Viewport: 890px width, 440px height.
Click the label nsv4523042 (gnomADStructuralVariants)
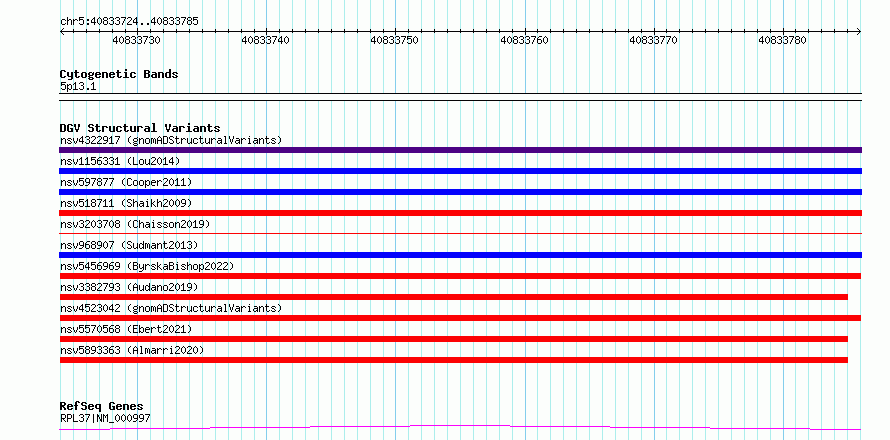[x=171, y=308]
